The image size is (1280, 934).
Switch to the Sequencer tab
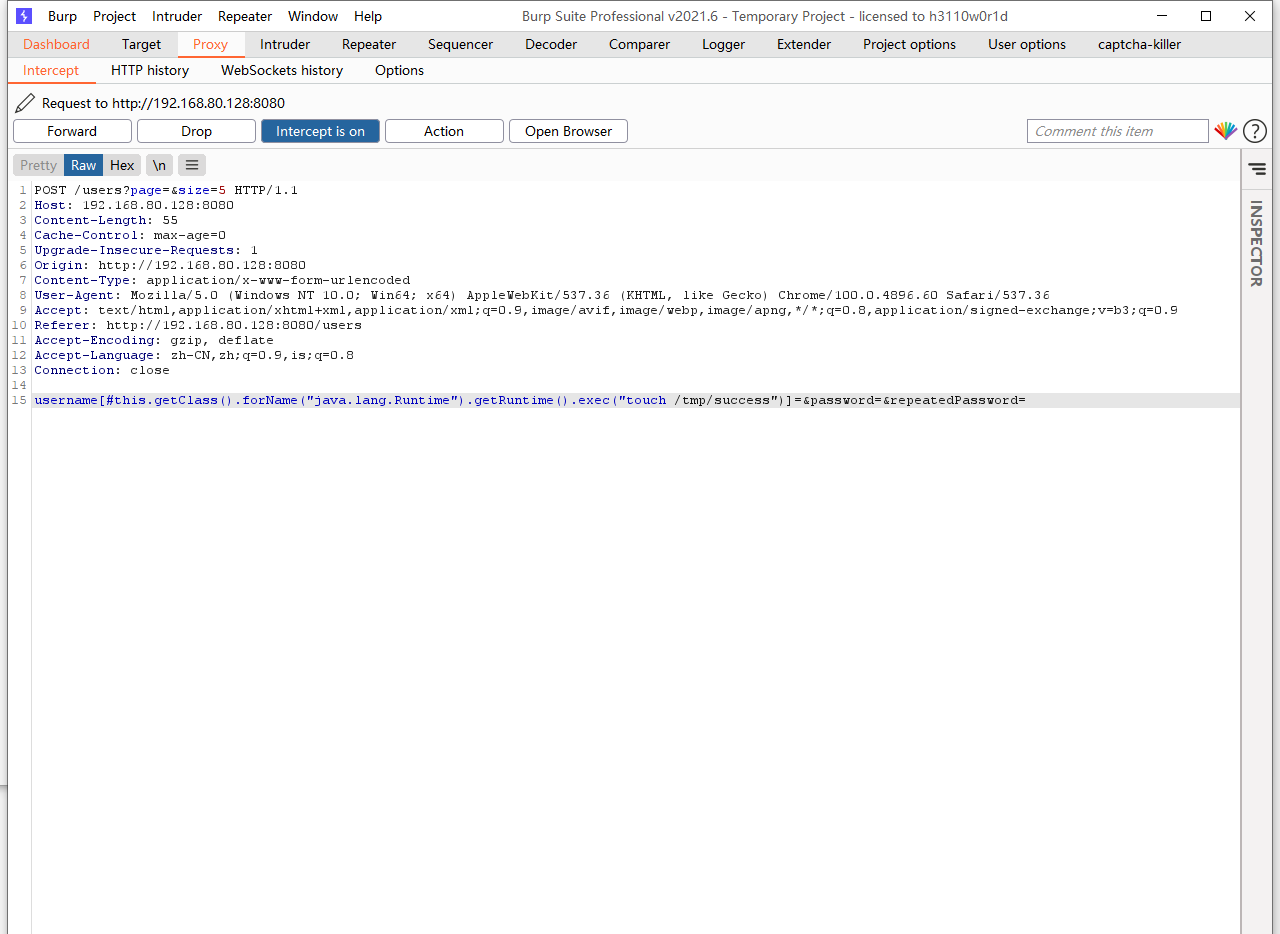460,44
